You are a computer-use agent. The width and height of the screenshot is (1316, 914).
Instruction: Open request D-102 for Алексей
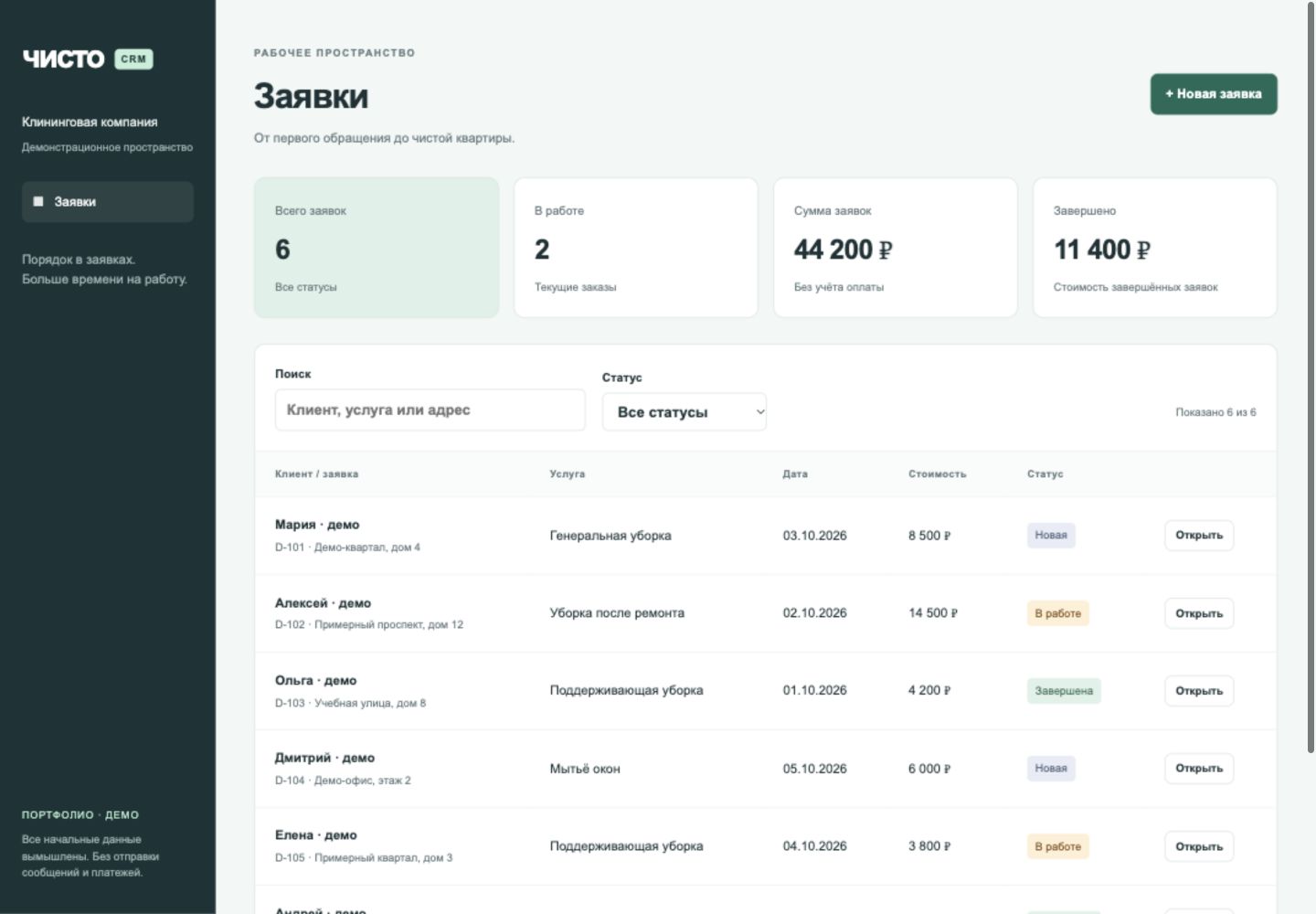click(1199, 613)
